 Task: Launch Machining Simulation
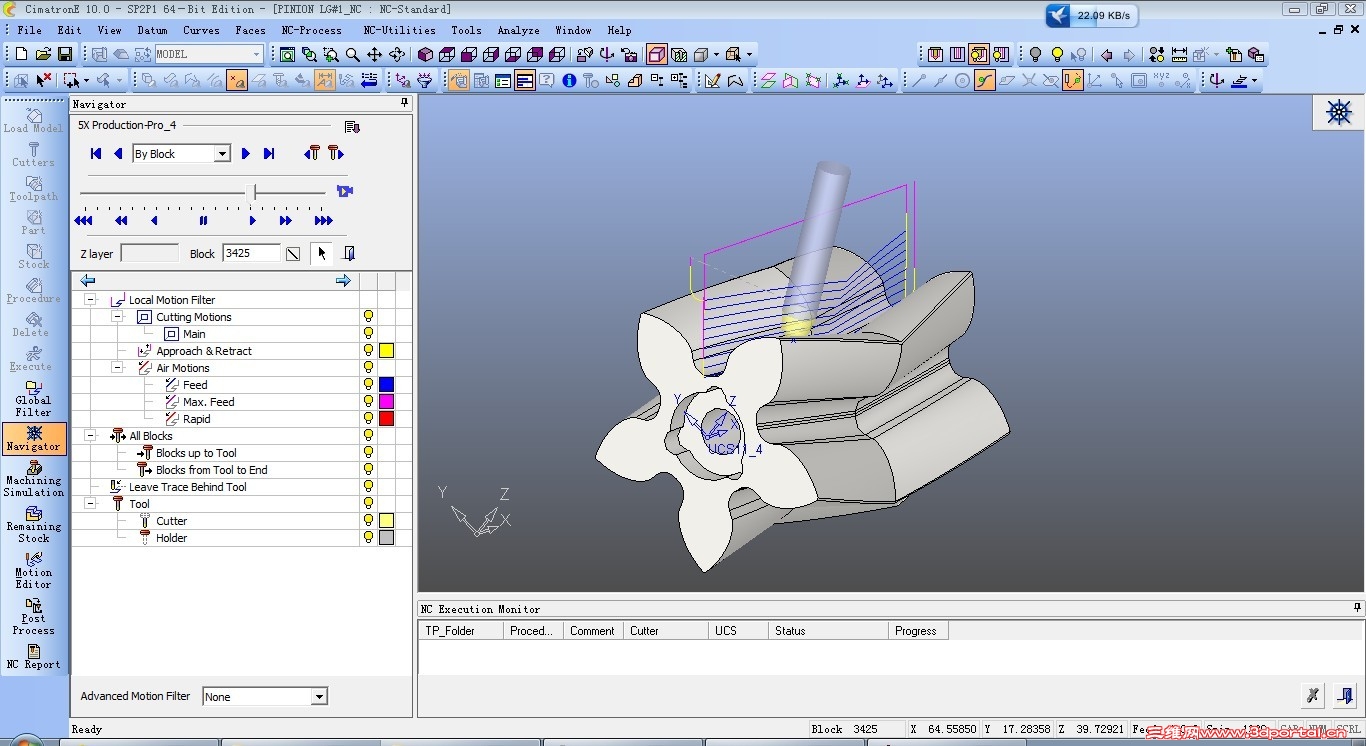33,480
